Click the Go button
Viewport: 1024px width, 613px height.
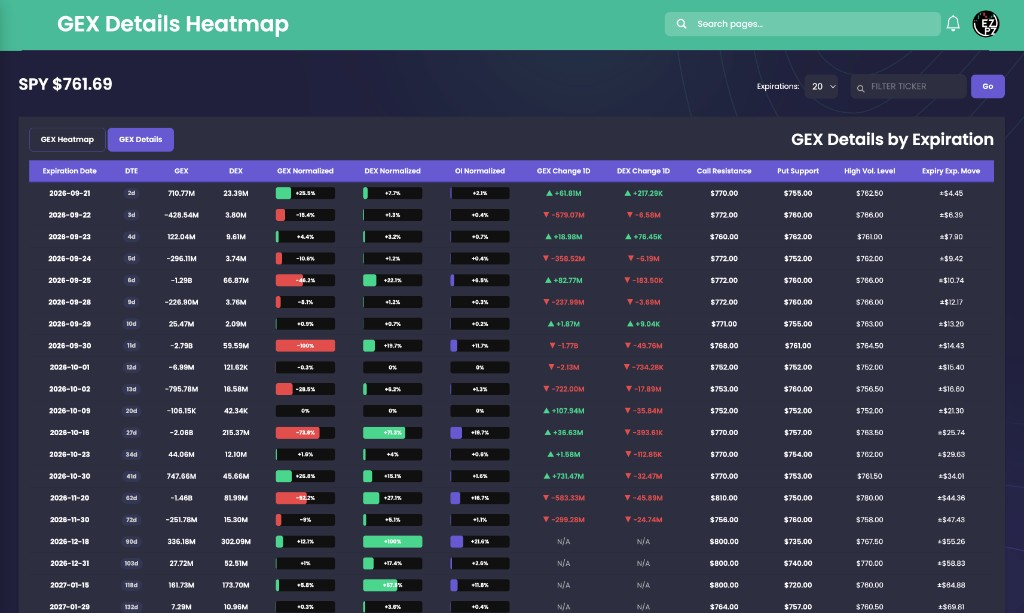coord(987,86)
